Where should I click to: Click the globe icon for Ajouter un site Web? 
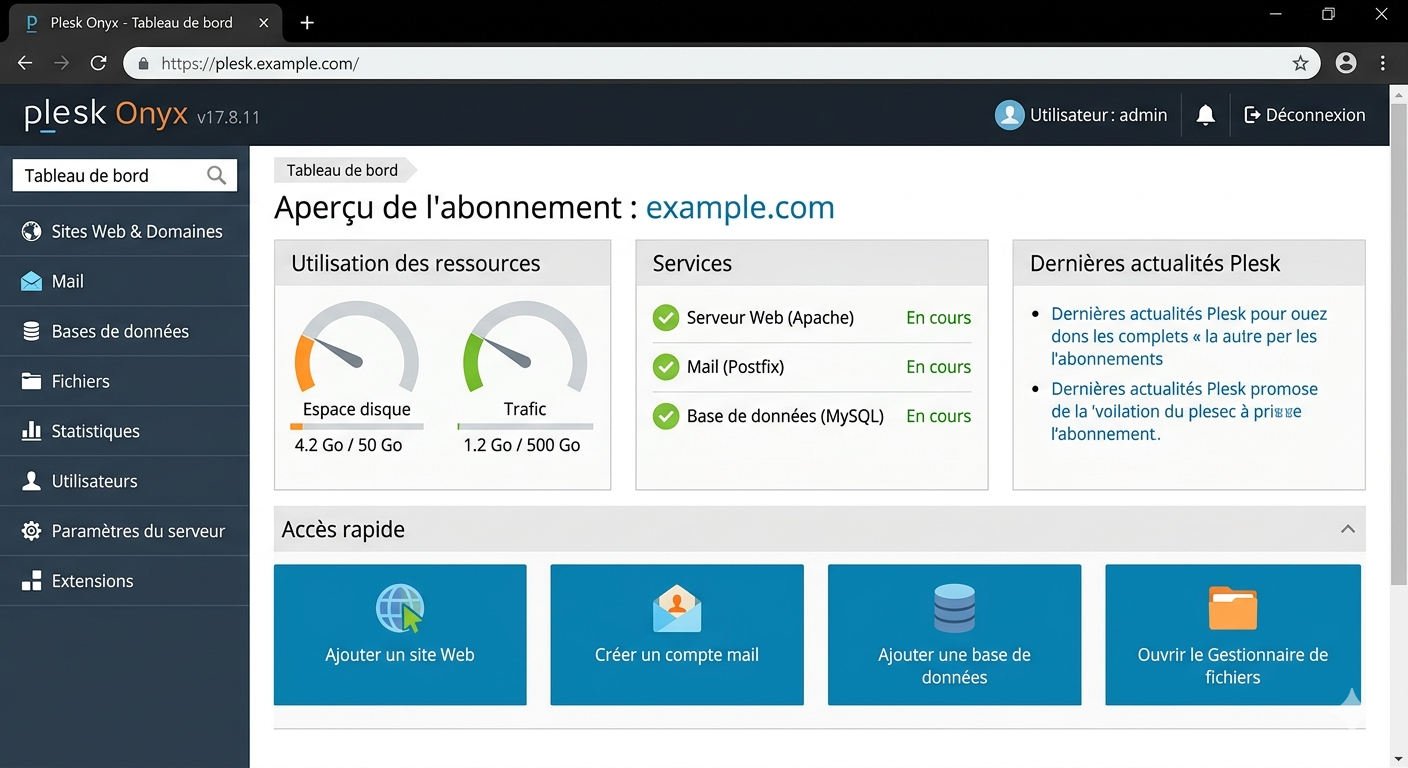pyautogui.click(x=400, y=609)
